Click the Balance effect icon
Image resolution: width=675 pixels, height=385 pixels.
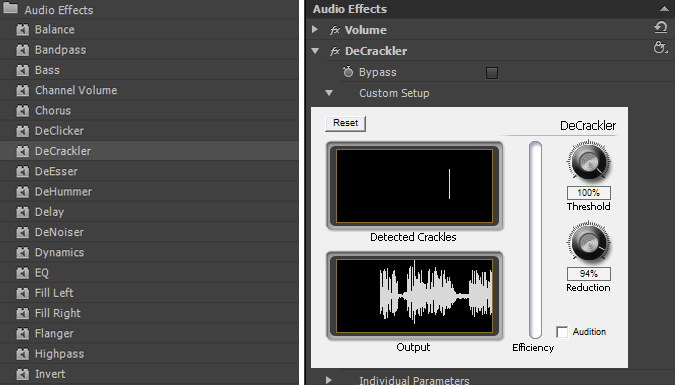22,30
